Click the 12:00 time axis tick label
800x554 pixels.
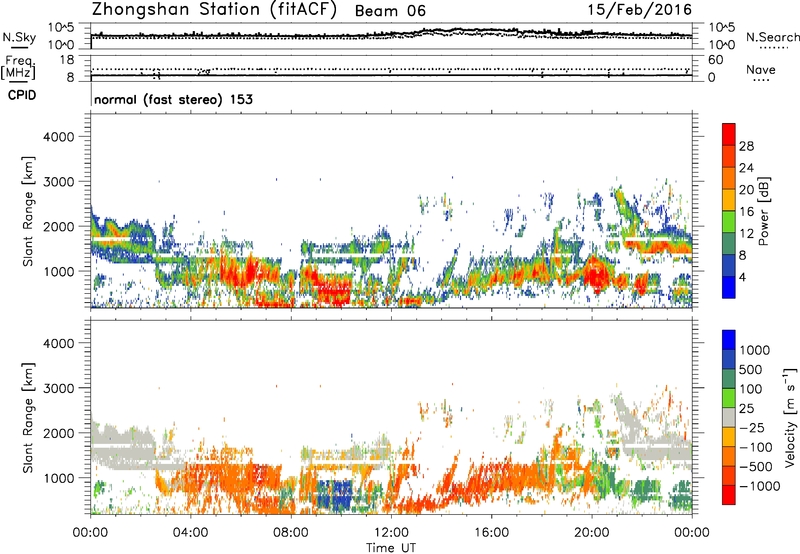(391, 533)
